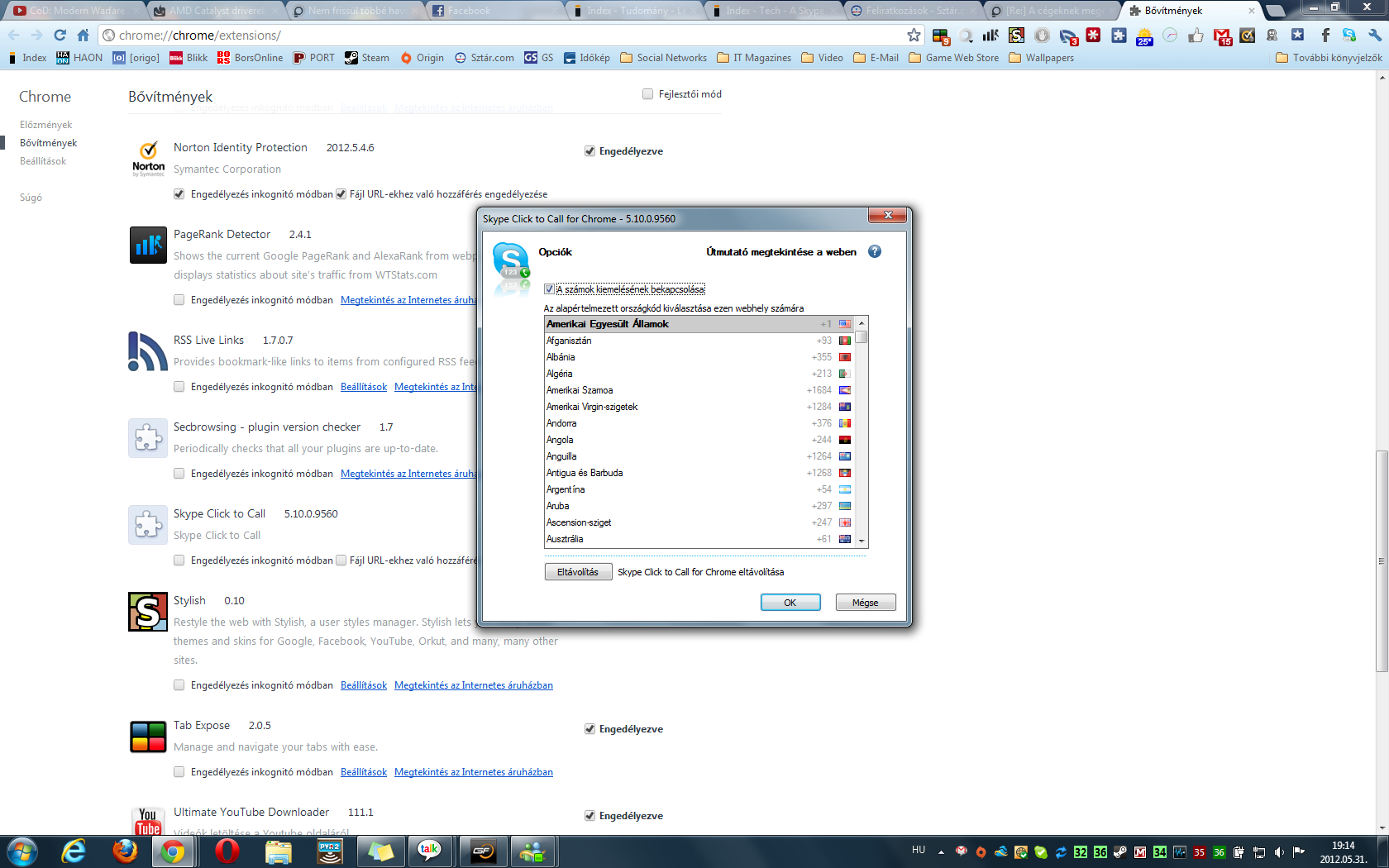Reload the current page
This screenshot has width=1389, height=868.
coord(60,36)
